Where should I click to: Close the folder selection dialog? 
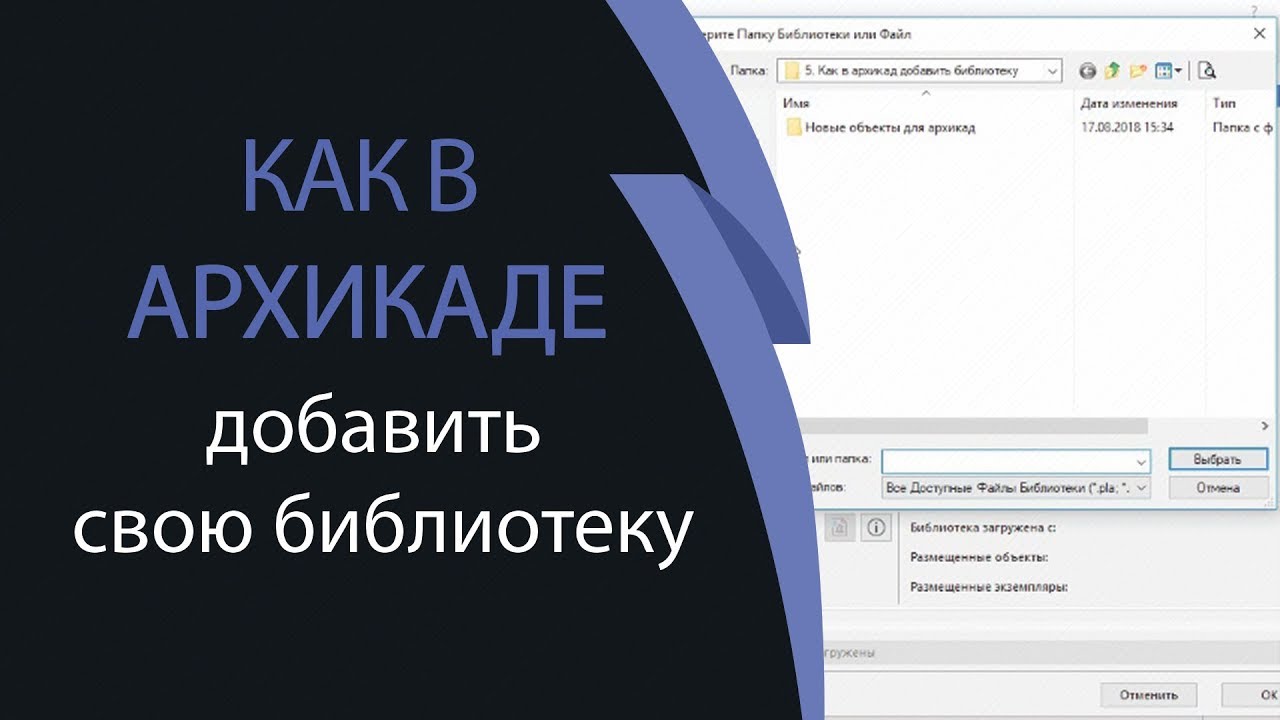point(1260,33)
